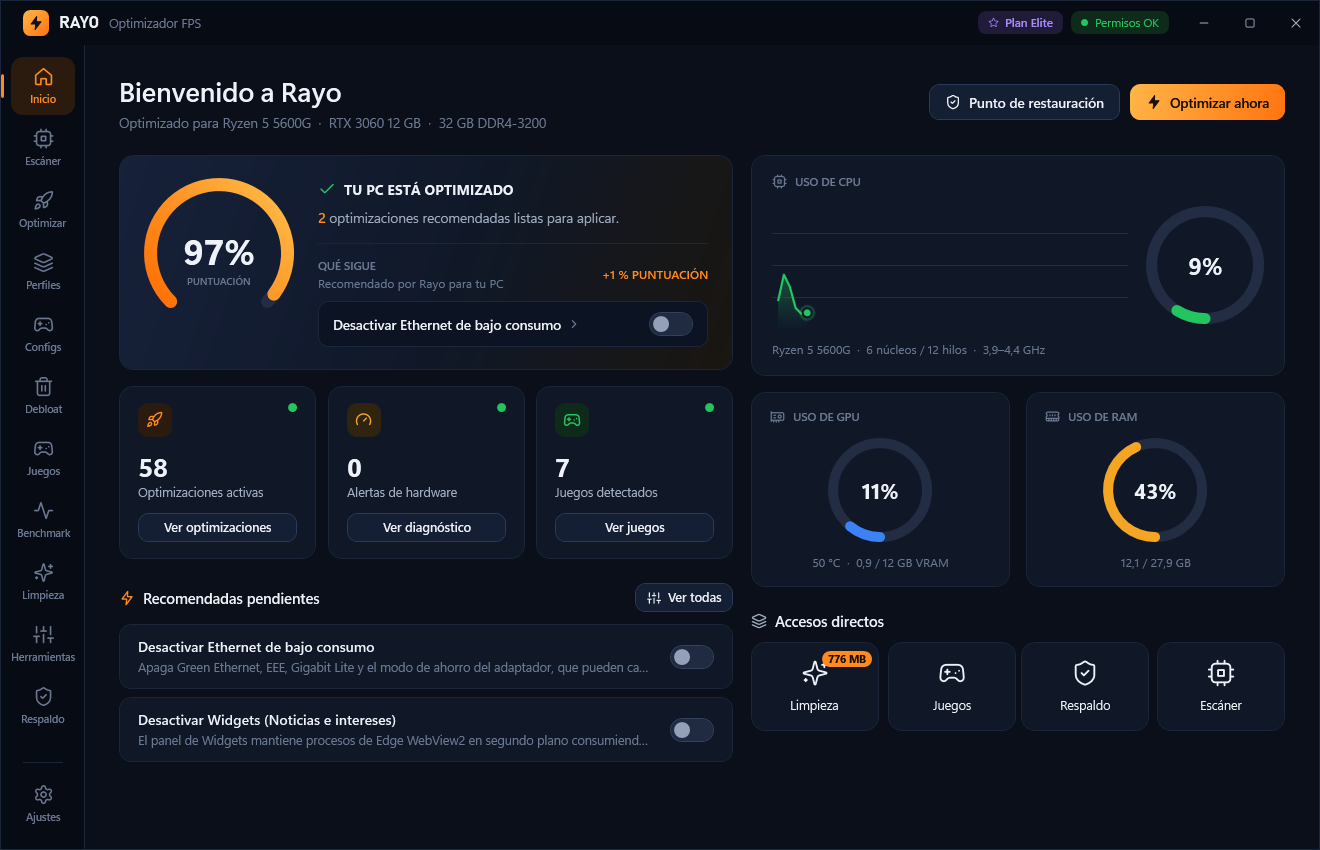
Task: Open Configs in the sidebar
Action: (43, 334)
